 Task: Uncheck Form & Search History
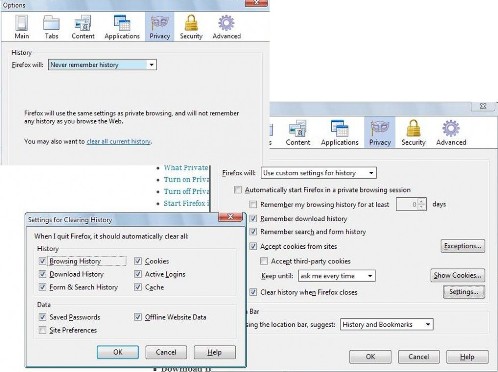coord(42,287)
